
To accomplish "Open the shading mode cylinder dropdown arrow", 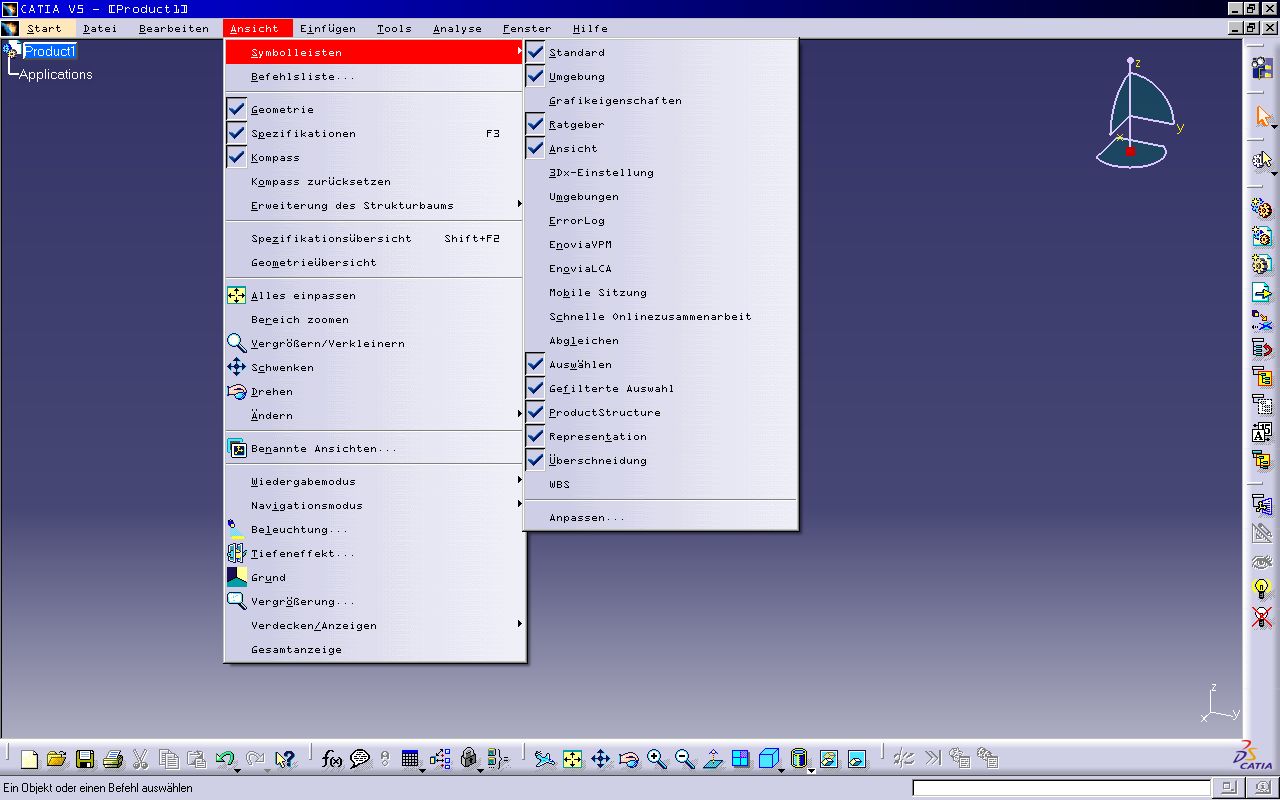I will [x=811, y=770].
